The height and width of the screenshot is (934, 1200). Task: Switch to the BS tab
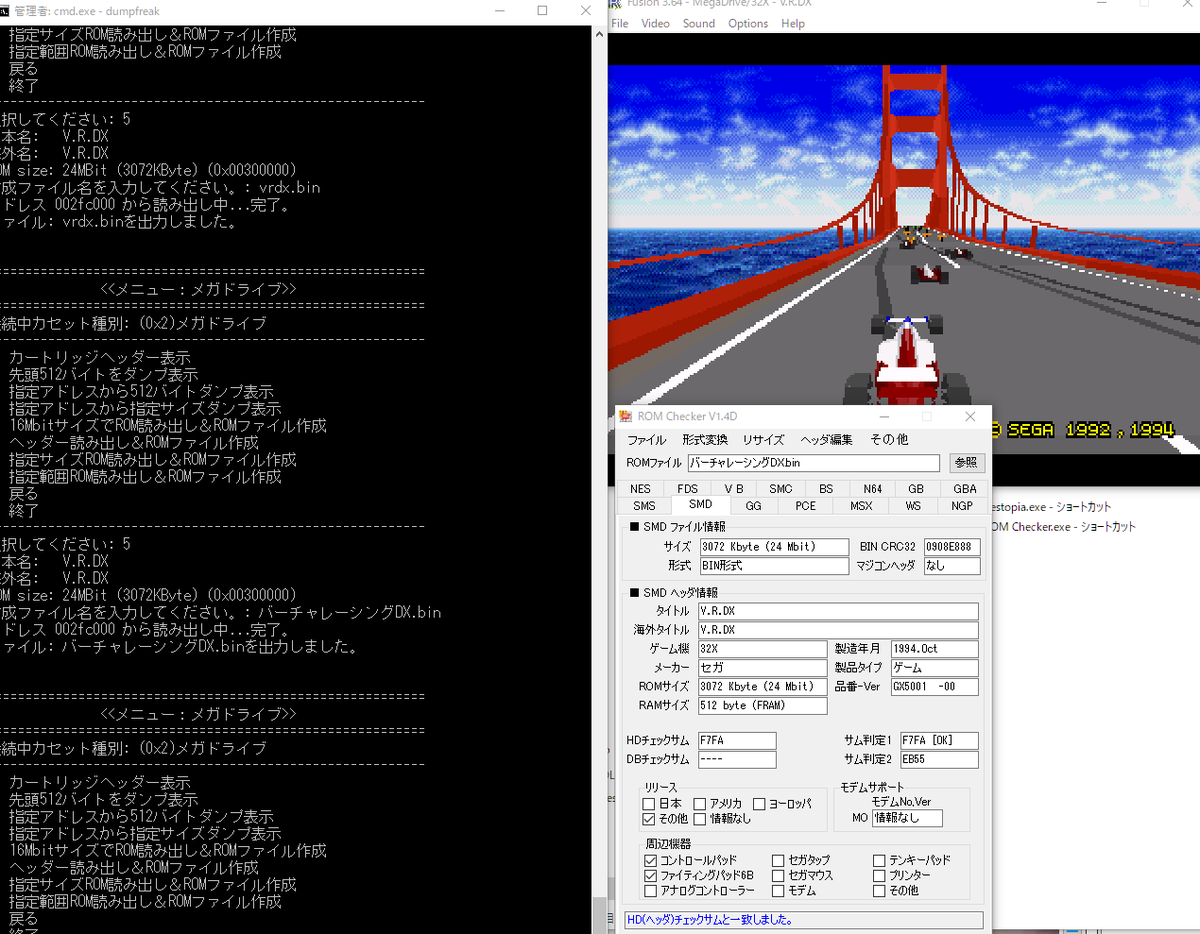[826, 489]
